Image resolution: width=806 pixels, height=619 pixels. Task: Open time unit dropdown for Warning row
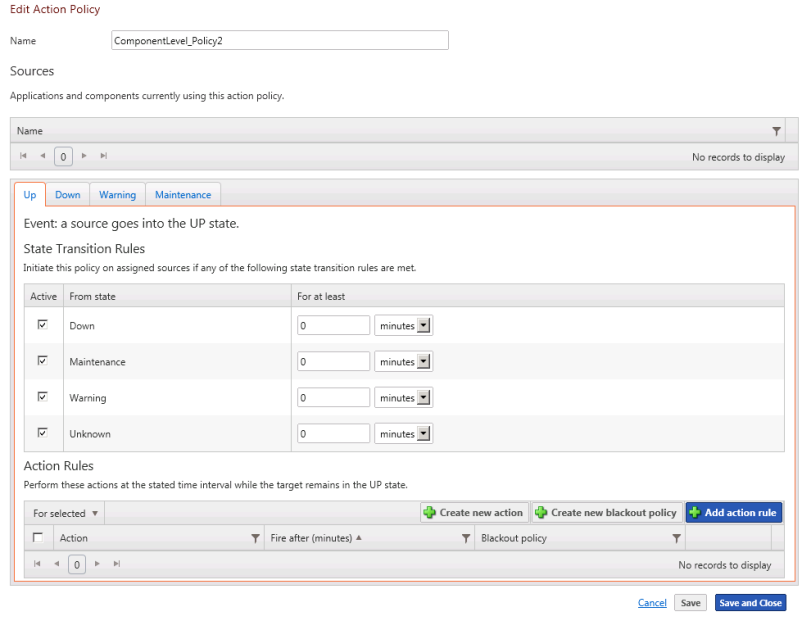click(x=404, y=397)
